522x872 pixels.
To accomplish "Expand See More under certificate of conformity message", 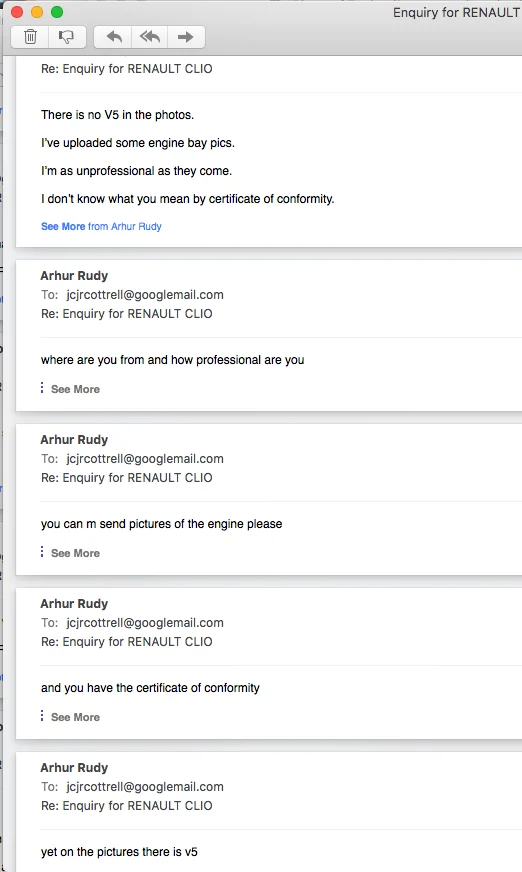I will click(x=75, y=717).
